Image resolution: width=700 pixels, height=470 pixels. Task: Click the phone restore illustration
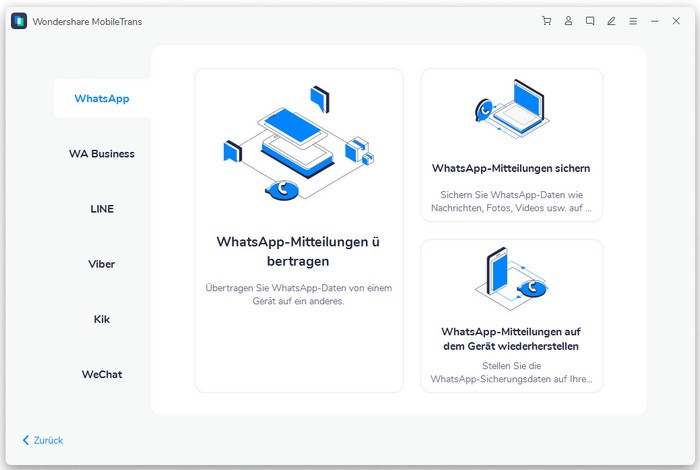pyautogui.click(x=512, y=278)
